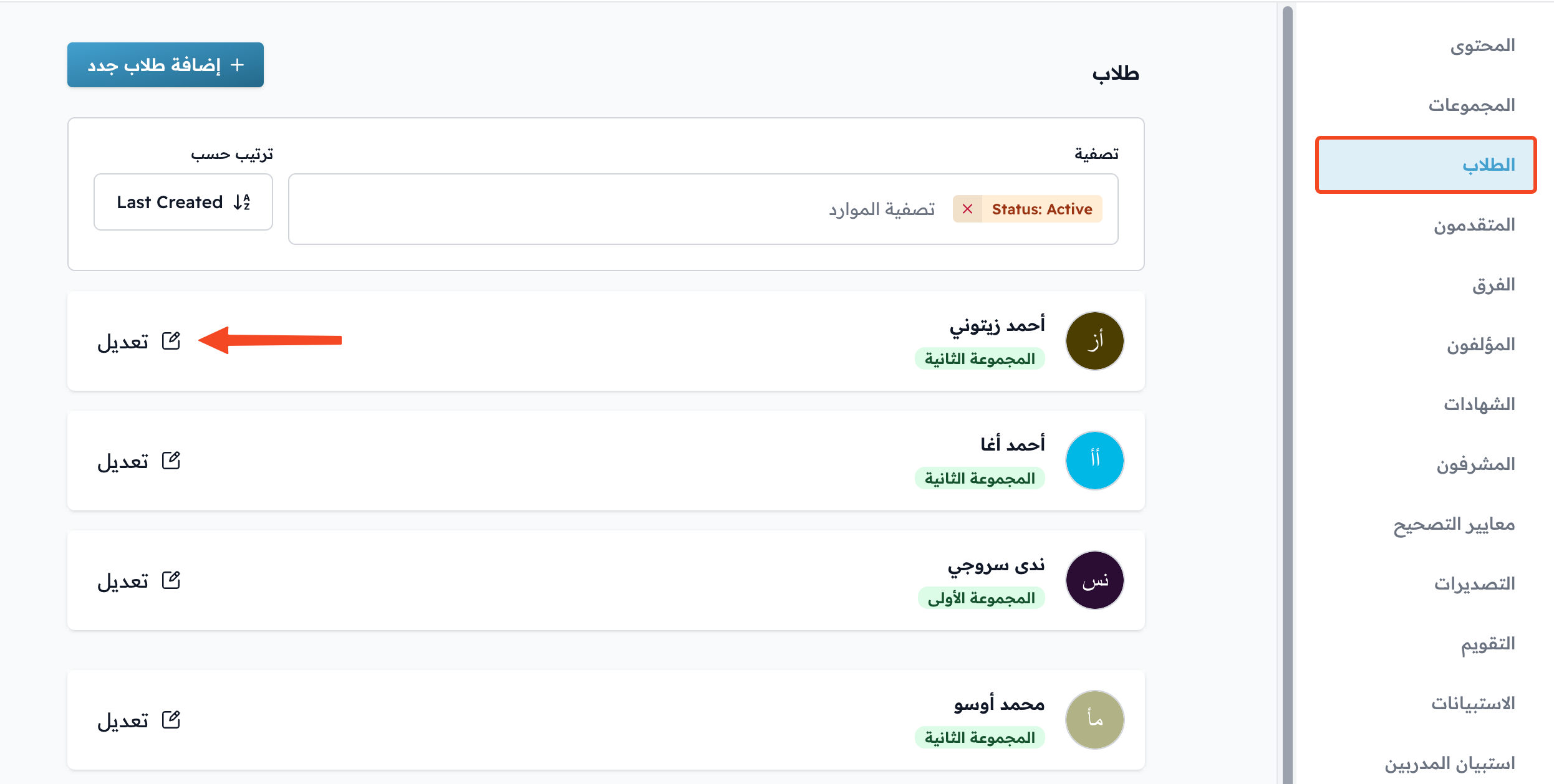Click the تعديل link for محمد أوسو
The height and width of the screenshot is (784, 1554).
click(x=123, y=720)
